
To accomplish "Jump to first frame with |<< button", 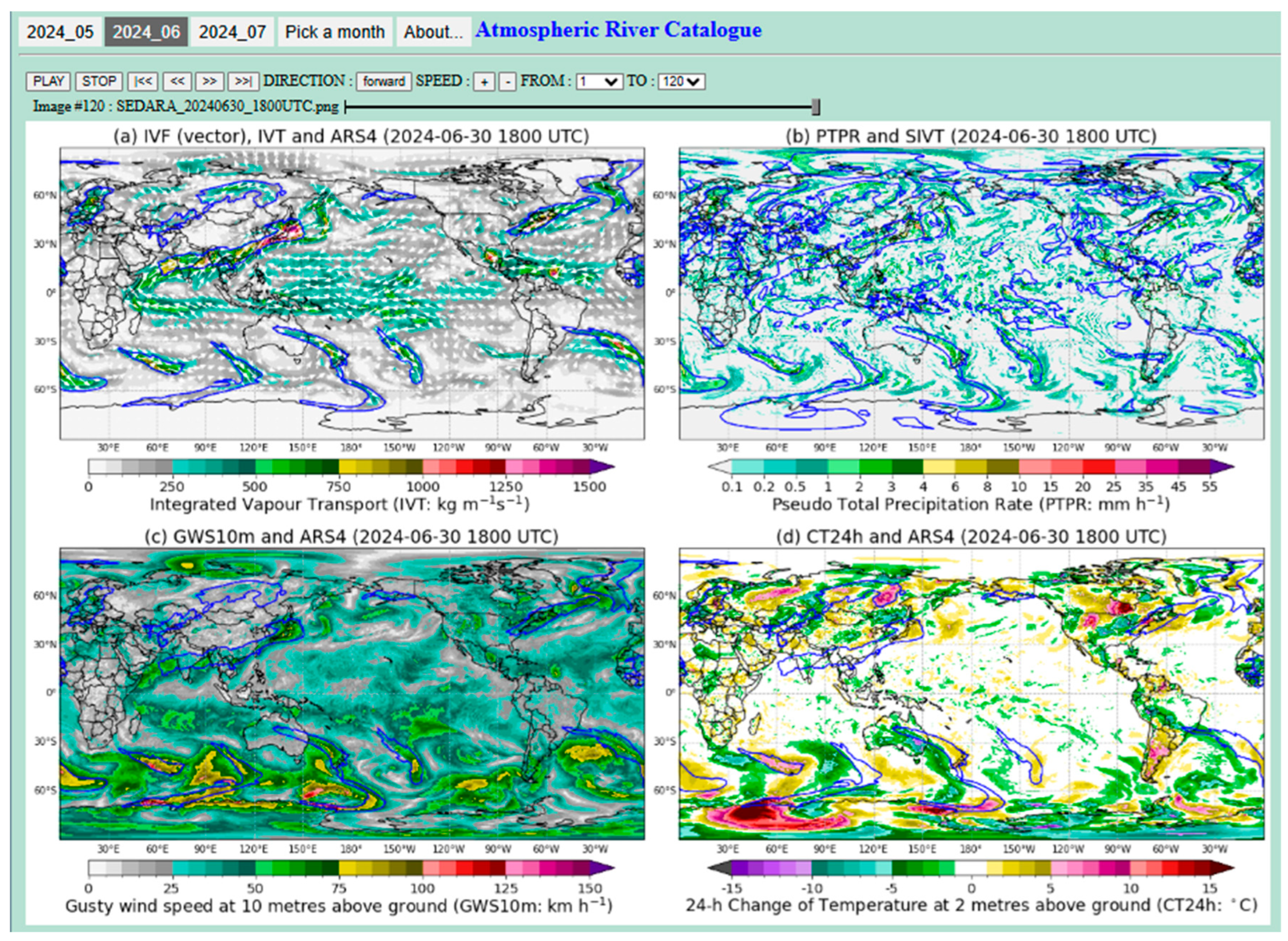I will coord(142,81).
